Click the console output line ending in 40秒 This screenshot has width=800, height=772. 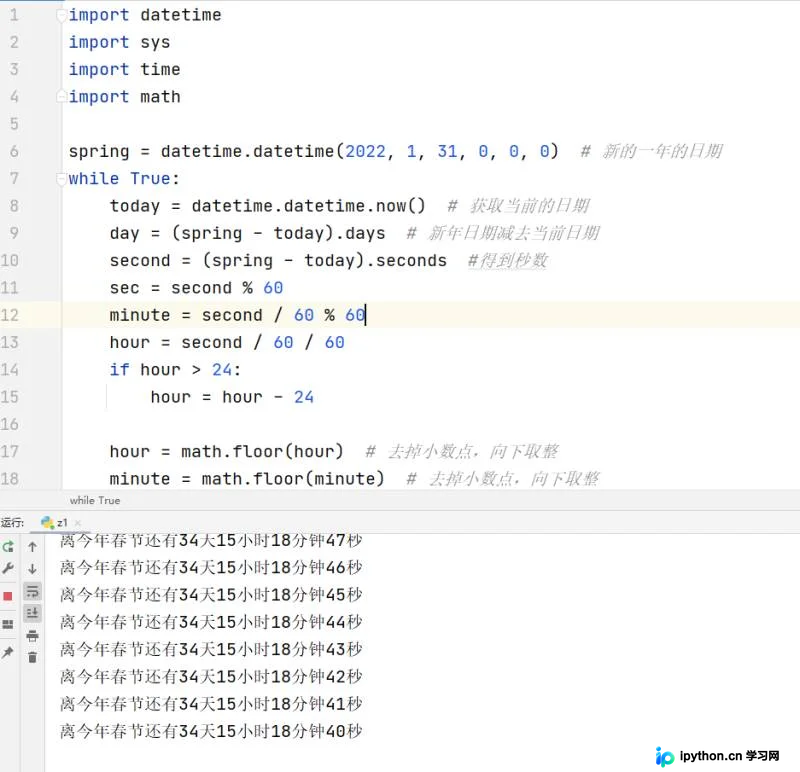pyautogui.click(x=211, y=731)
